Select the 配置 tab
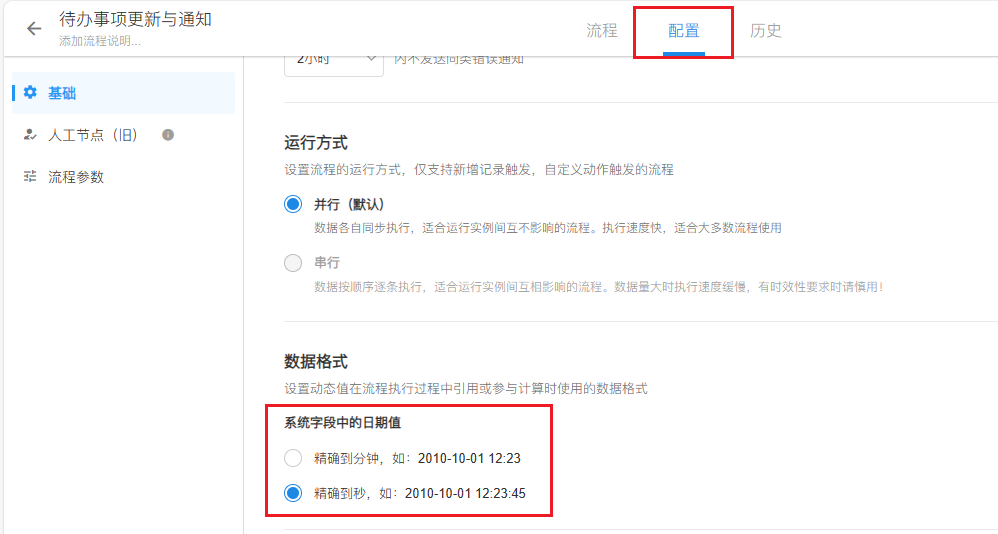Image resolution: width=998 pixels, height=534 pixels. pyautogui.click(x=684, y=31)
